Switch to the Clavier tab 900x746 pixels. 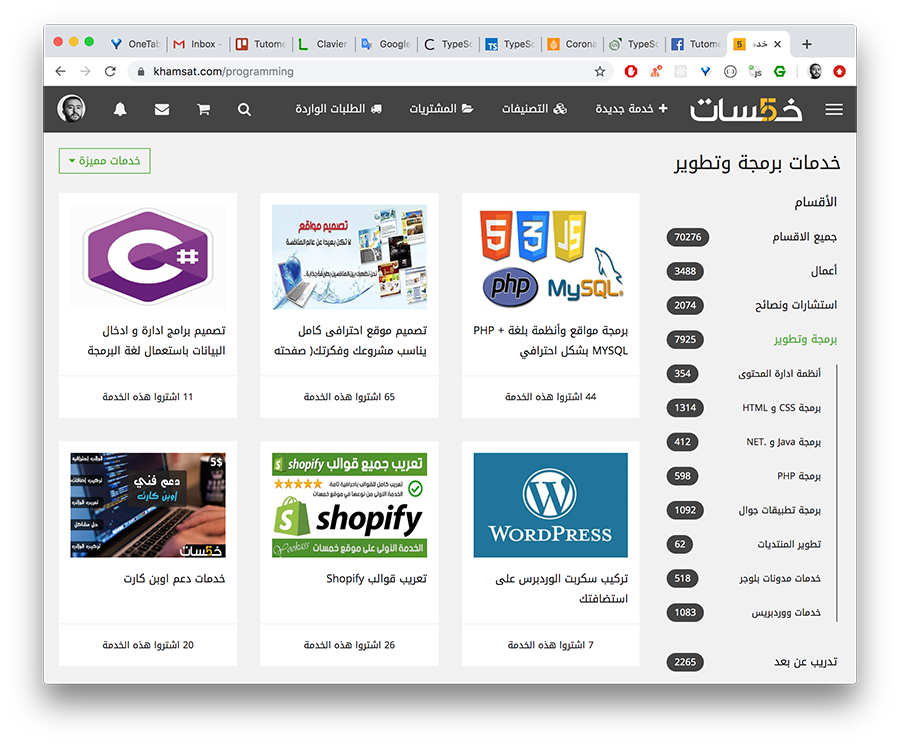(323, 44)
